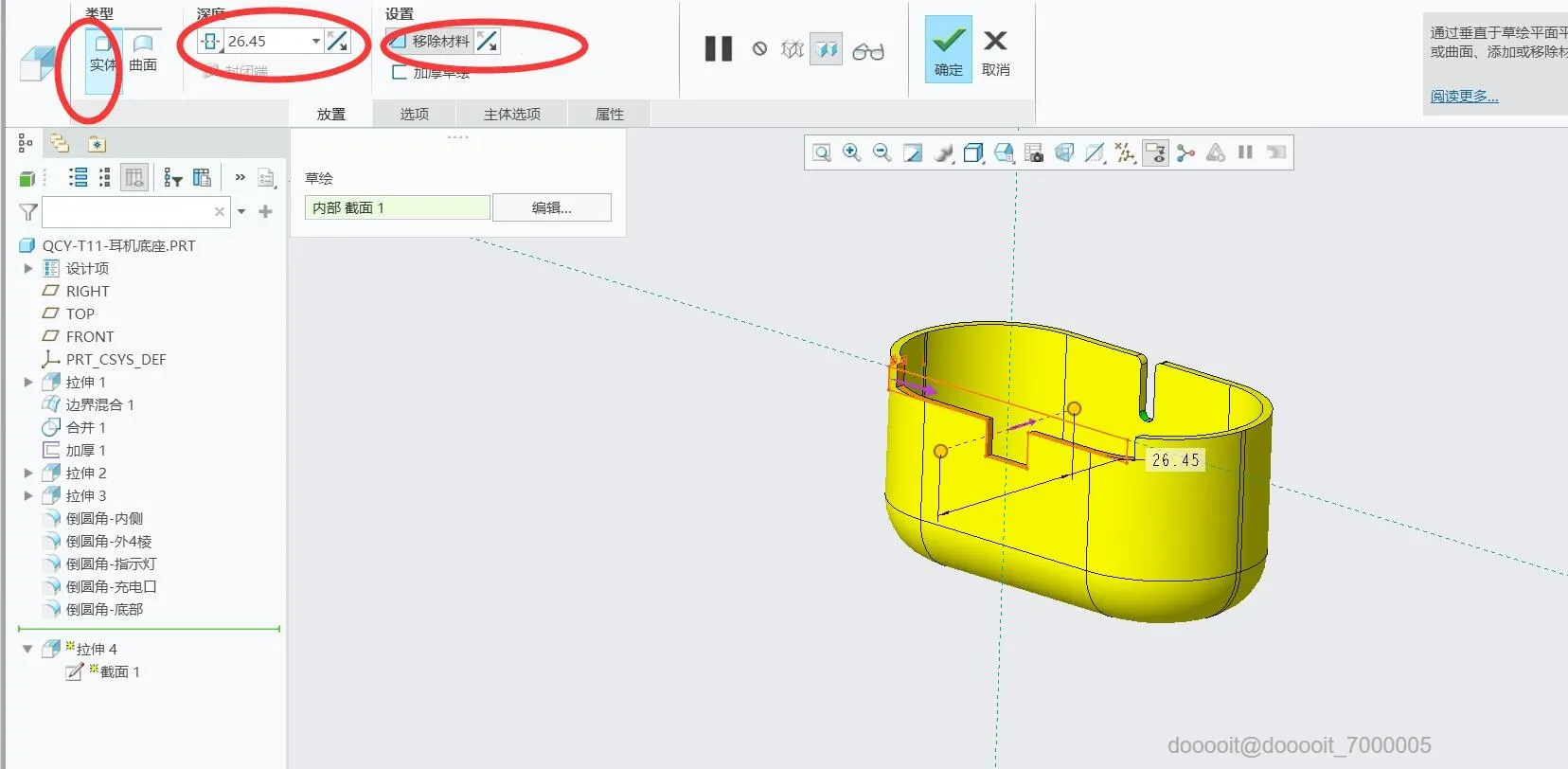
Task: Clear the tree search with X
Action: [220, 212]
